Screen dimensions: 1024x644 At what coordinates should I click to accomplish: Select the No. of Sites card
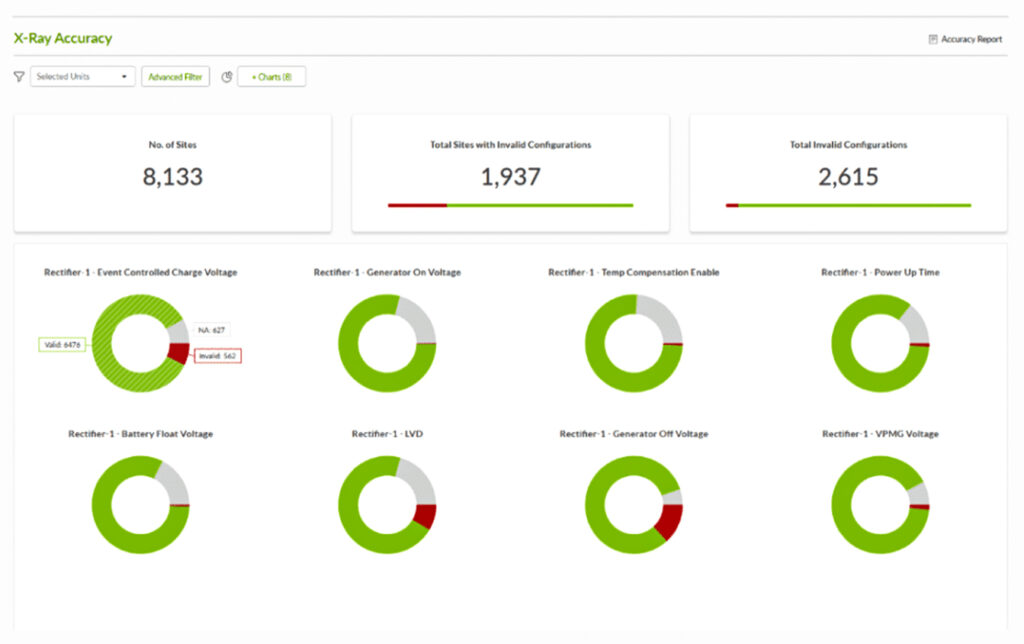(x=172, y=172)
